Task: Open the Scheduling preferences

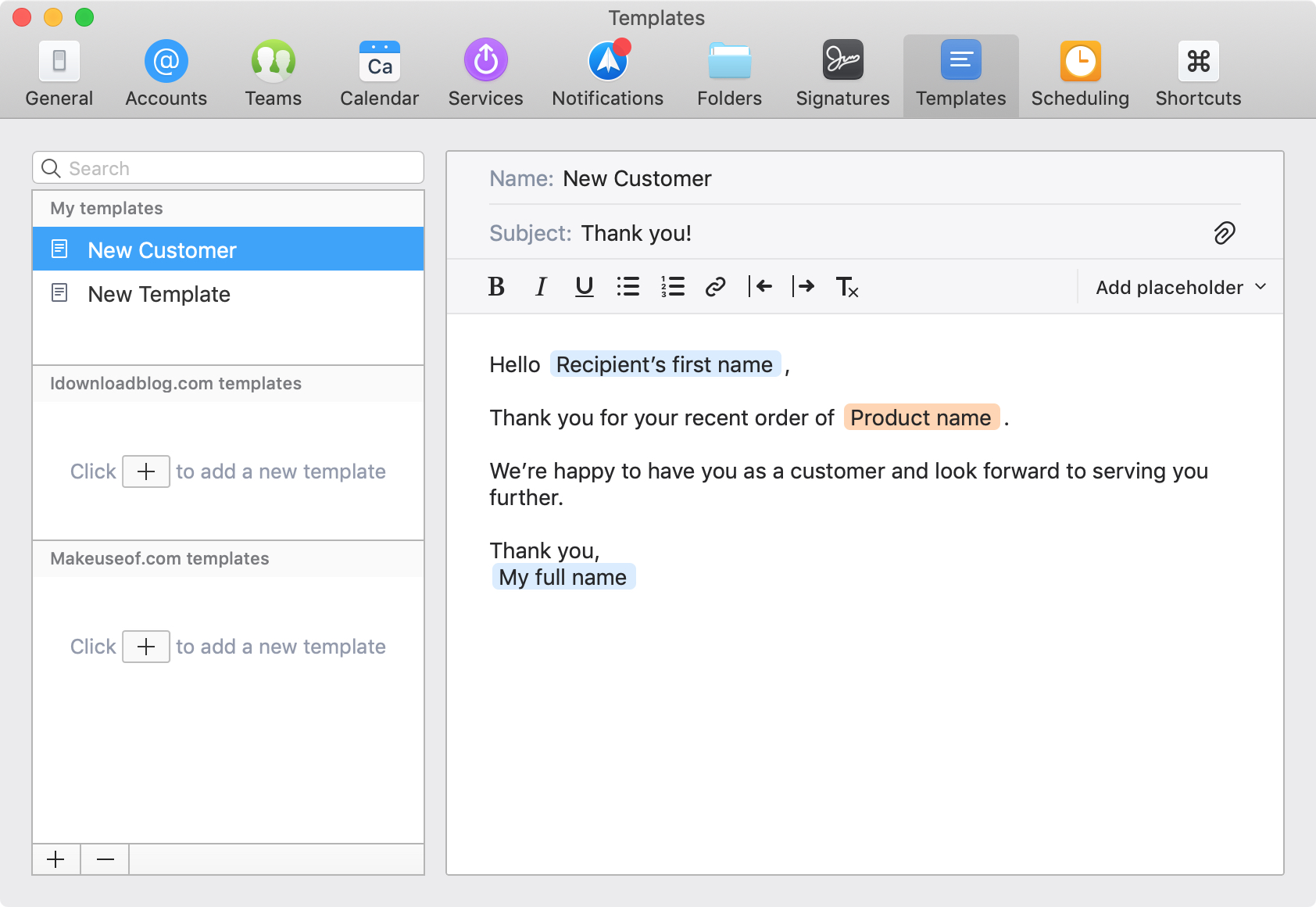Action: coord(1080,73)
